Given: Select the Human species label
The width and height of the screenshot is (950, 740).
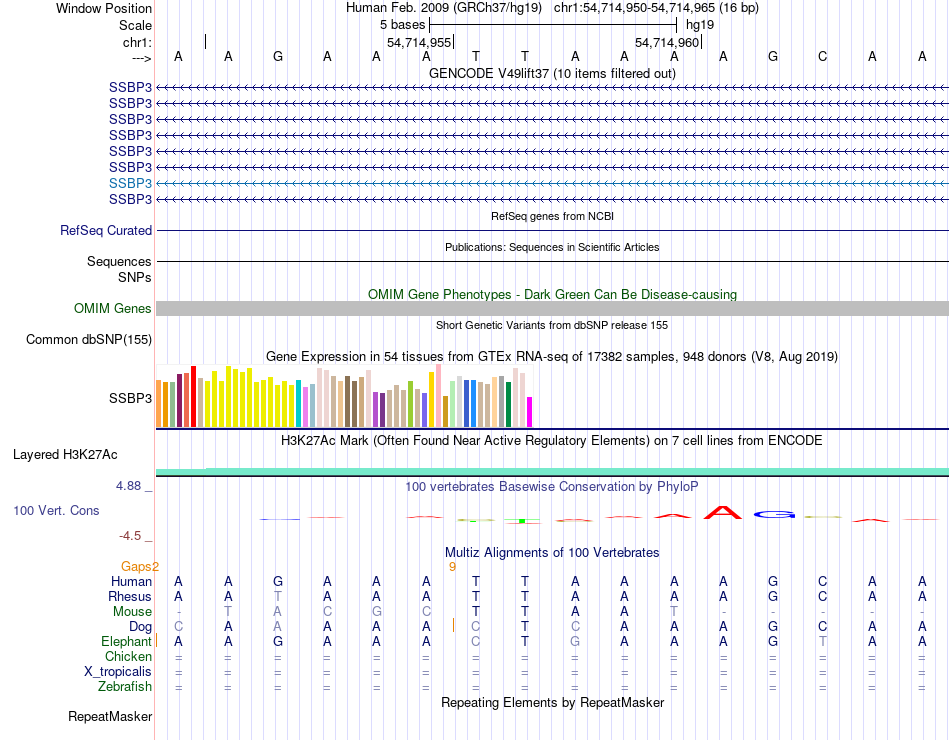Looking at the screenshot, I should click(131, 582).
